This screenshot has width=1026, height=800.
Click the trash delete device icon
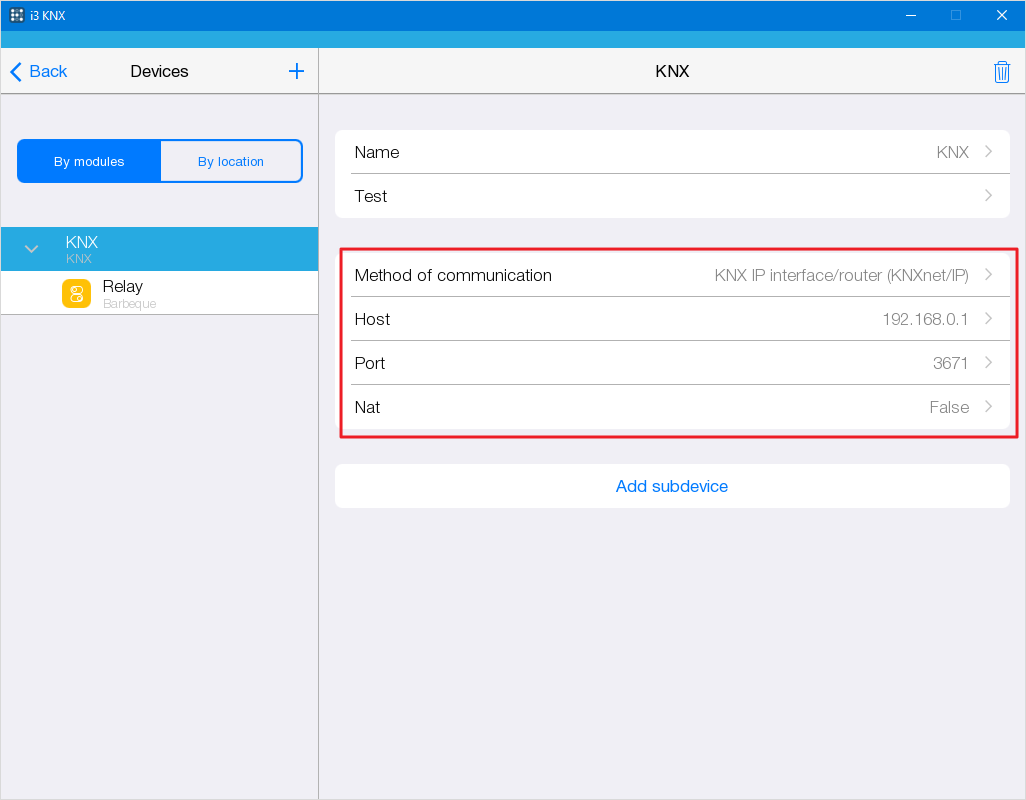pos(1001,72)
